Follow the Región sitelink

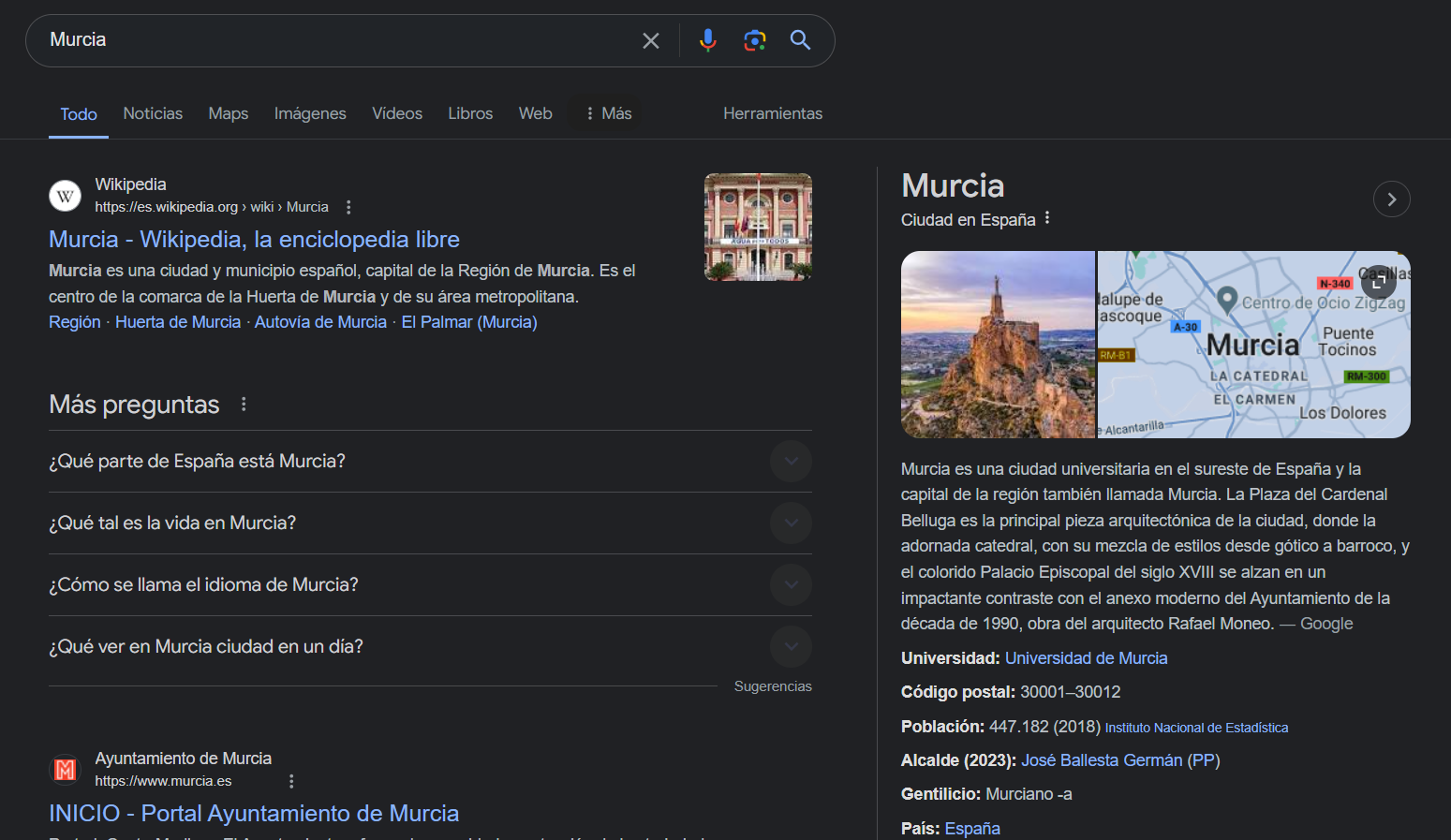[x=75, y=322]
